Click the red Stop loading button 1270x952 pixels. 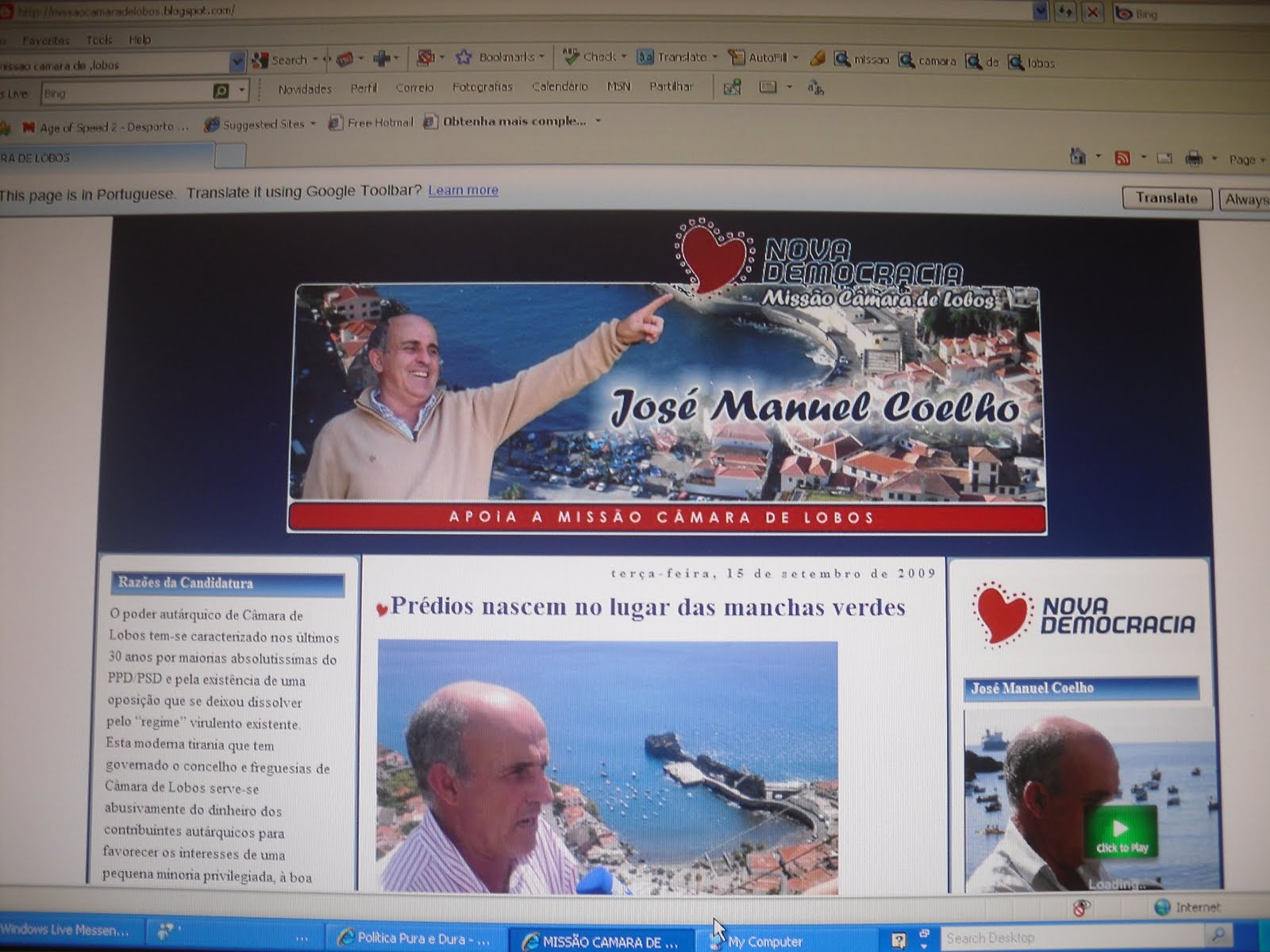pyautogui.click(x=1093, y=13)
